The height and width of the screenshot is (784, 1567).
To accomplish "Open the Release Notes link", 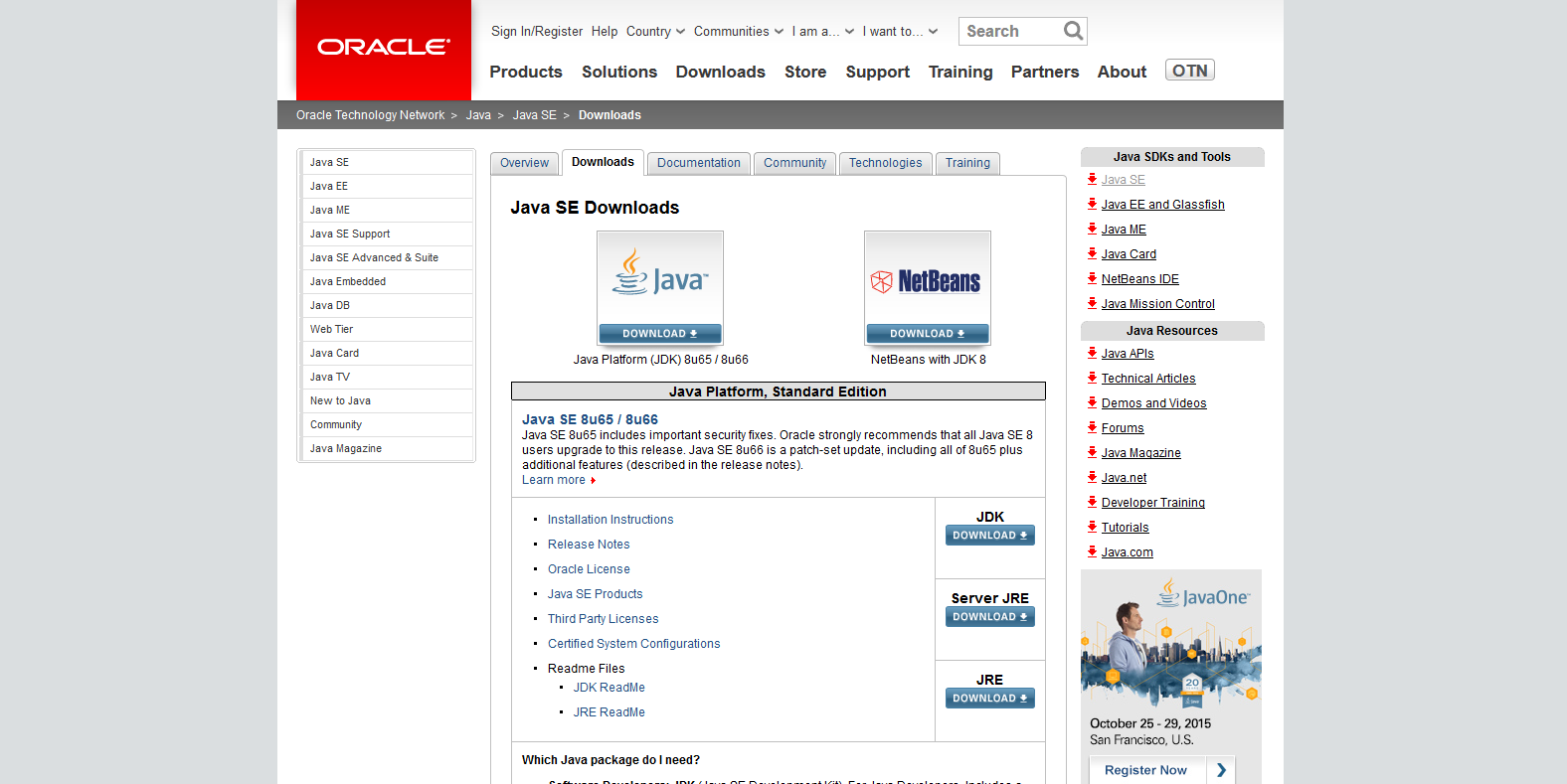I will tap(589, 545).
